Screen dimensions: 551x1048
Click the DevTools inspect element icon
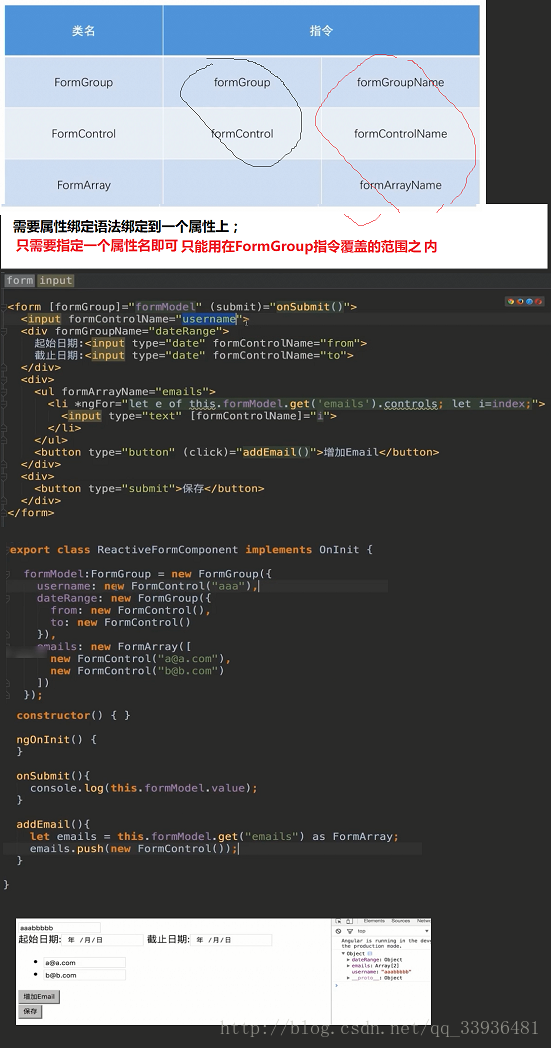pos(338,922)
